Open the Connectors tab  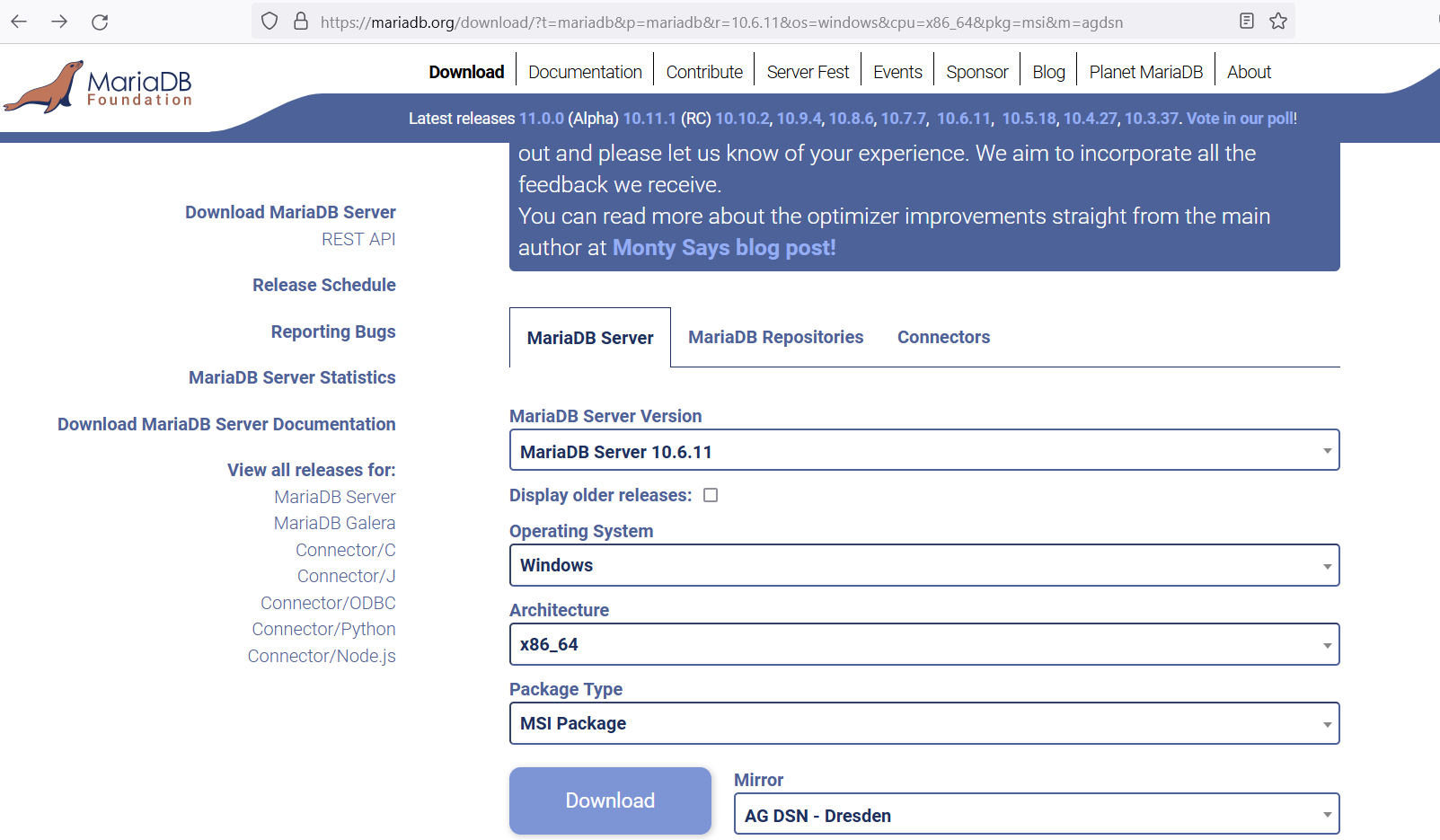(x=943, y=337)
